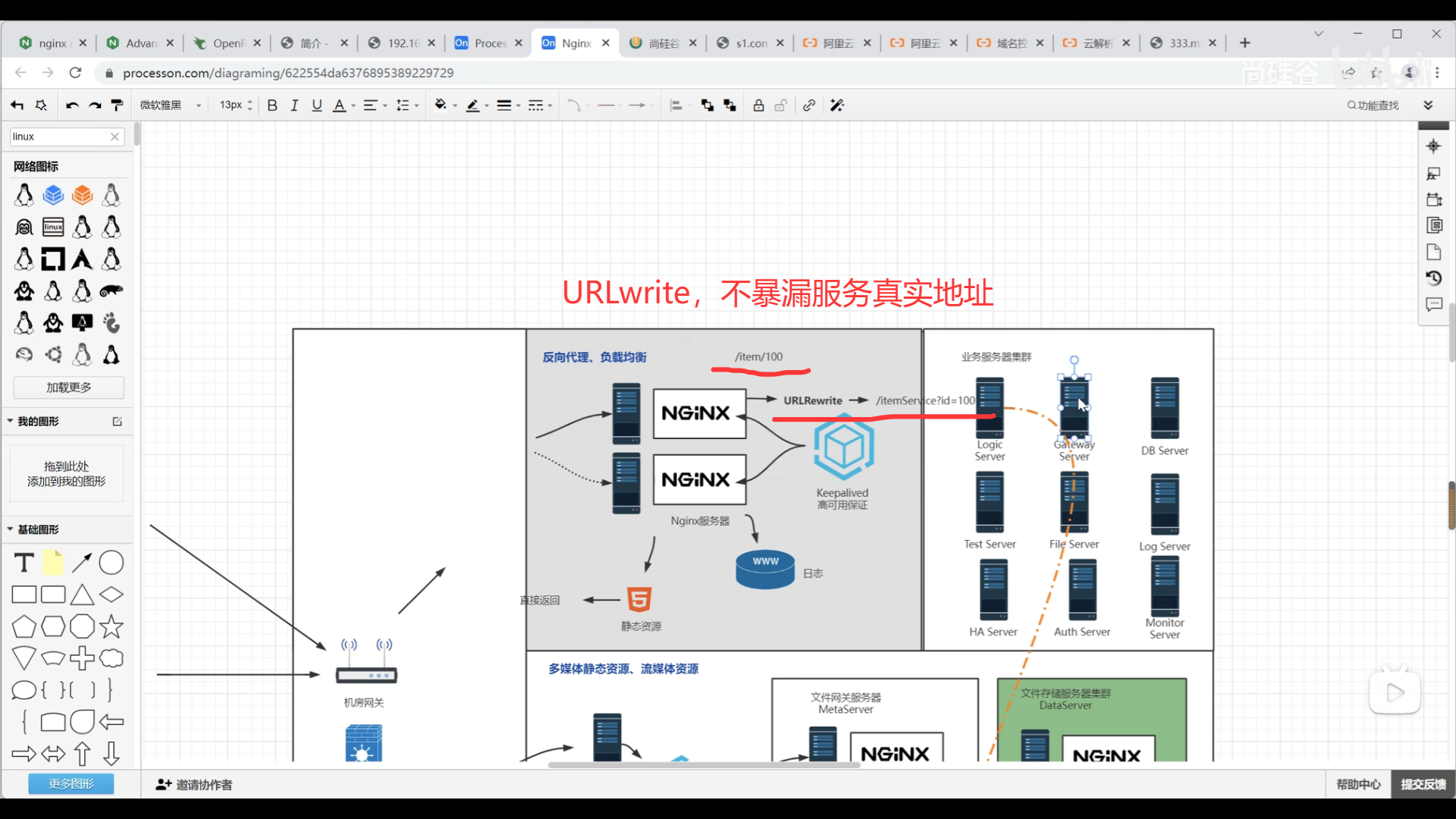
Task: Toggle italic formatting
Action: pos(294,105)
